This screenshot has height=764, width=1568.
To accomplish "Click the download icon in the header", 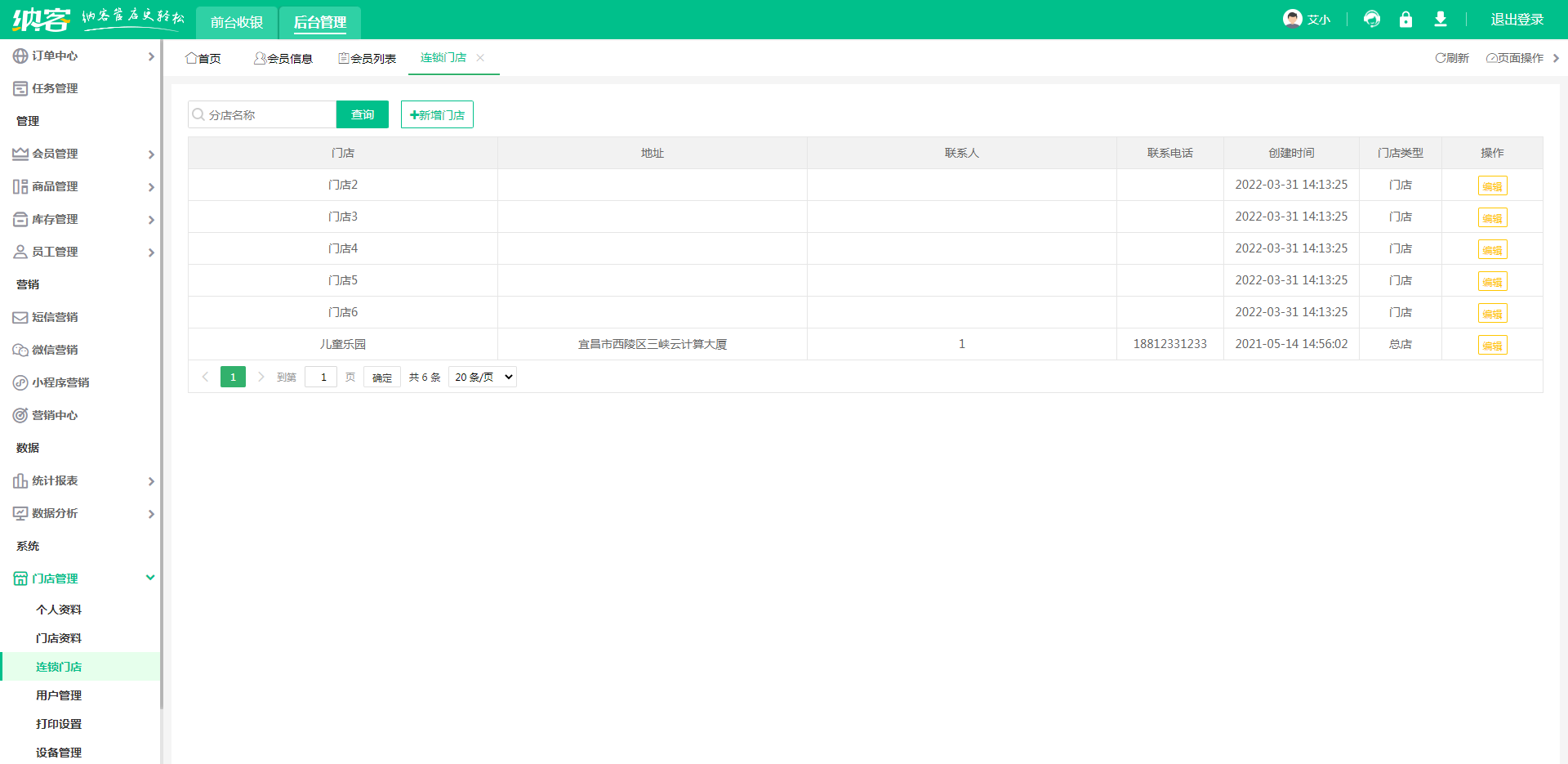I will pos(1440,18).
